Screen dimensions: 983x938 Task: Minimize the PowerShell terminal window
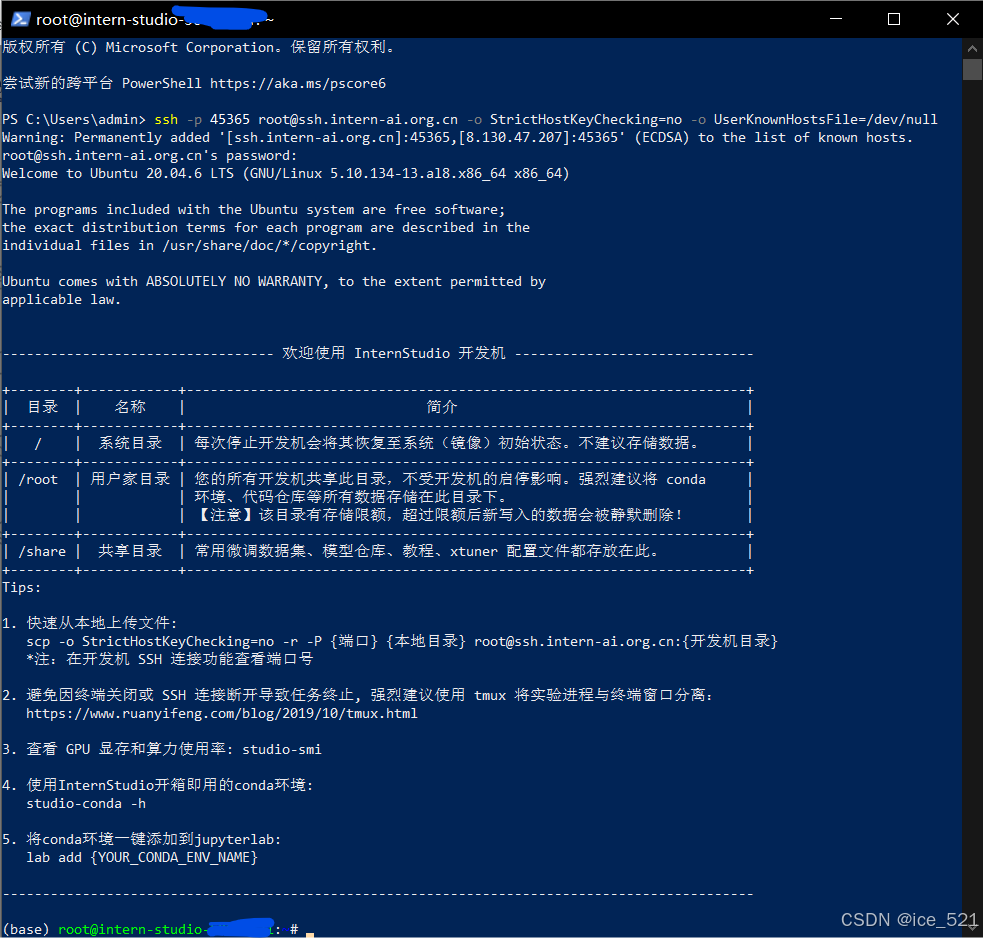click(836, 19)
